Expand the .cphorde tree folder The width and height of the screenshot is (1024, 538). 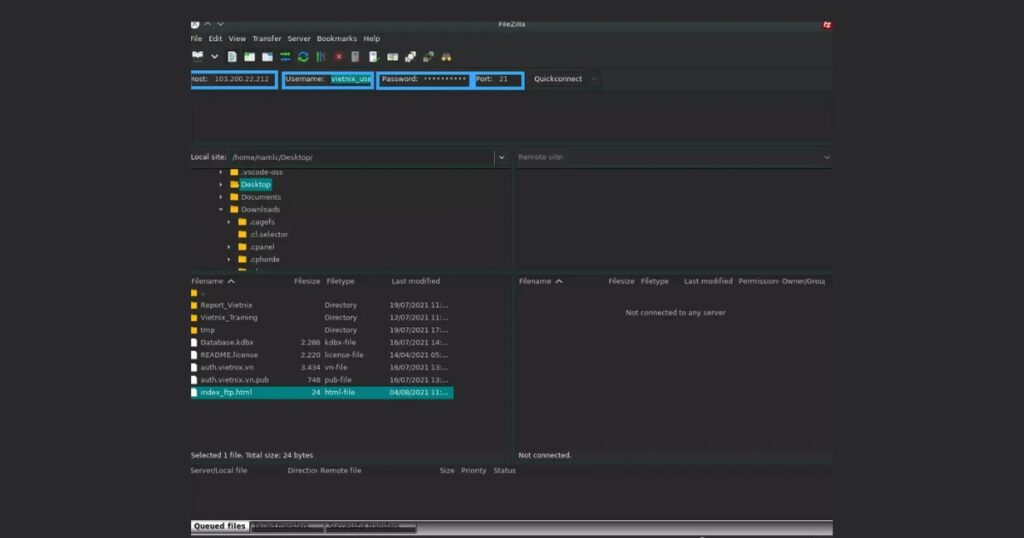[x=229, y=260]
